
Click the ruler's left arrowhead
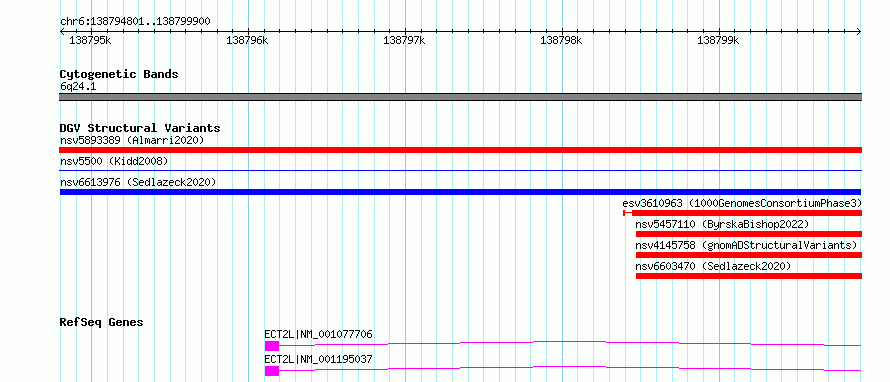pyautogui.click(x=62, y=32)
